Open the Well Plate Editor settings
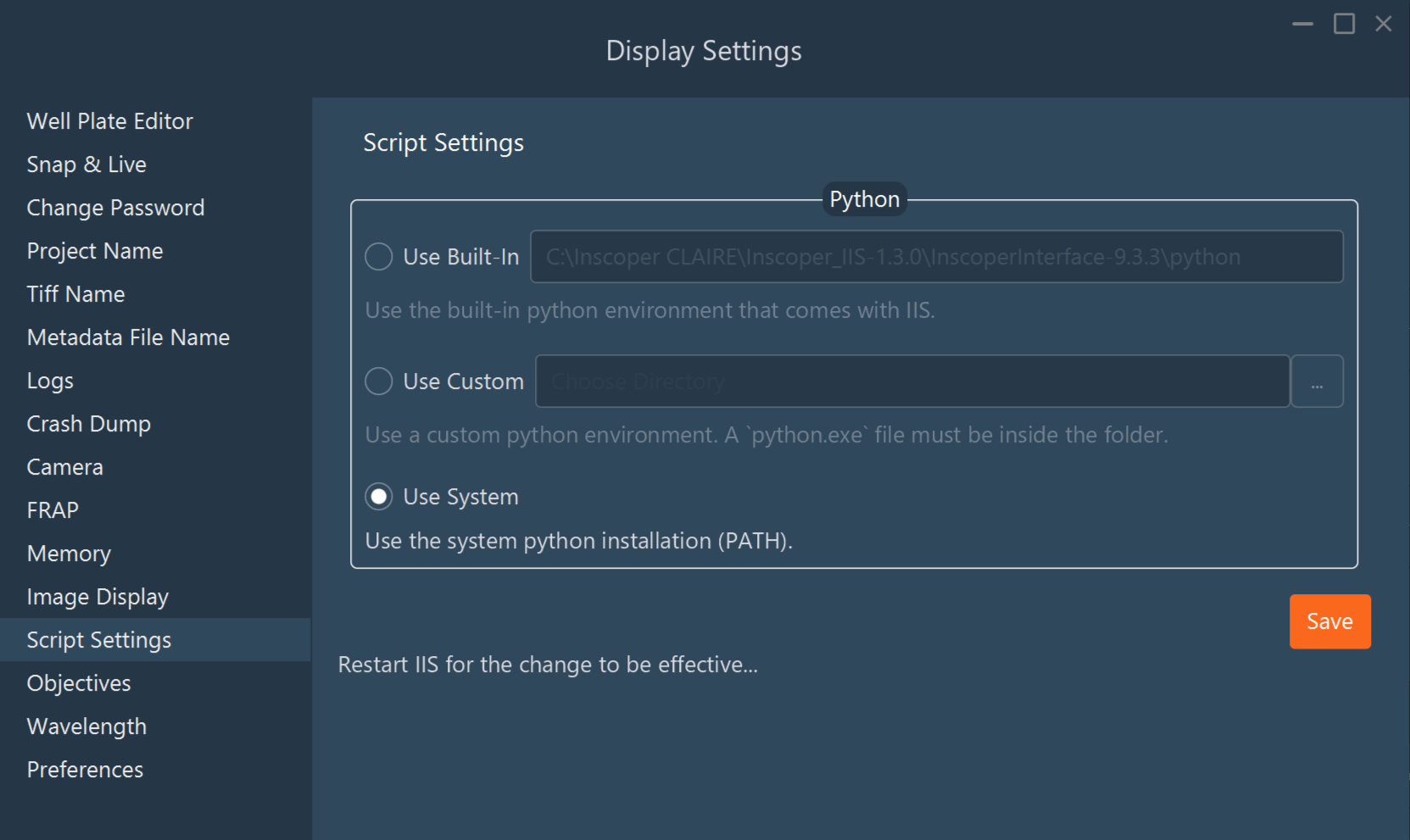 [109, 120]
